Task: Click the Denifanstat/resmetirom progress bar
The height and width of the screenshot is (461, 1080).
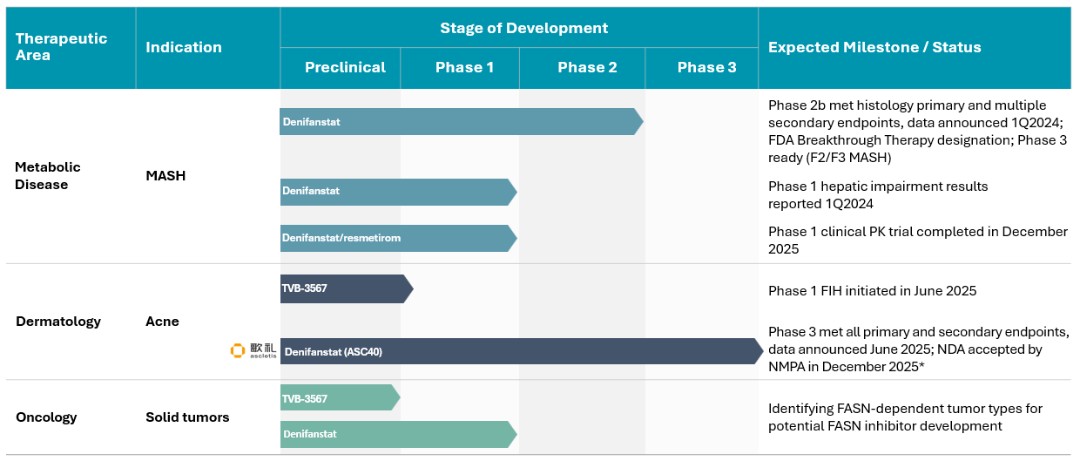Action: [x=396, y=238]
